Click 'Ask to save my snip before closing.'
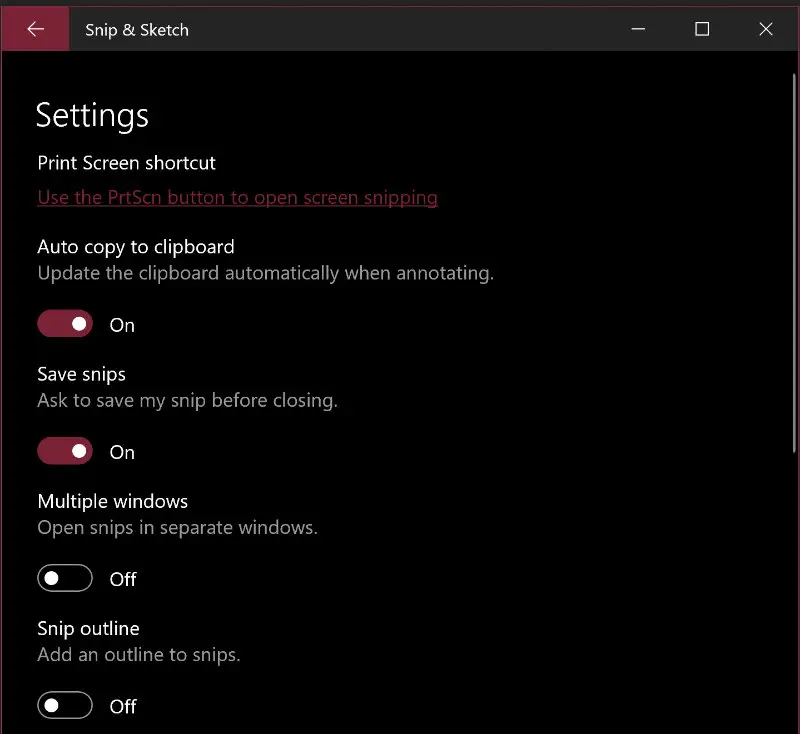The image size is (800, 734). [x=188, y=400]
